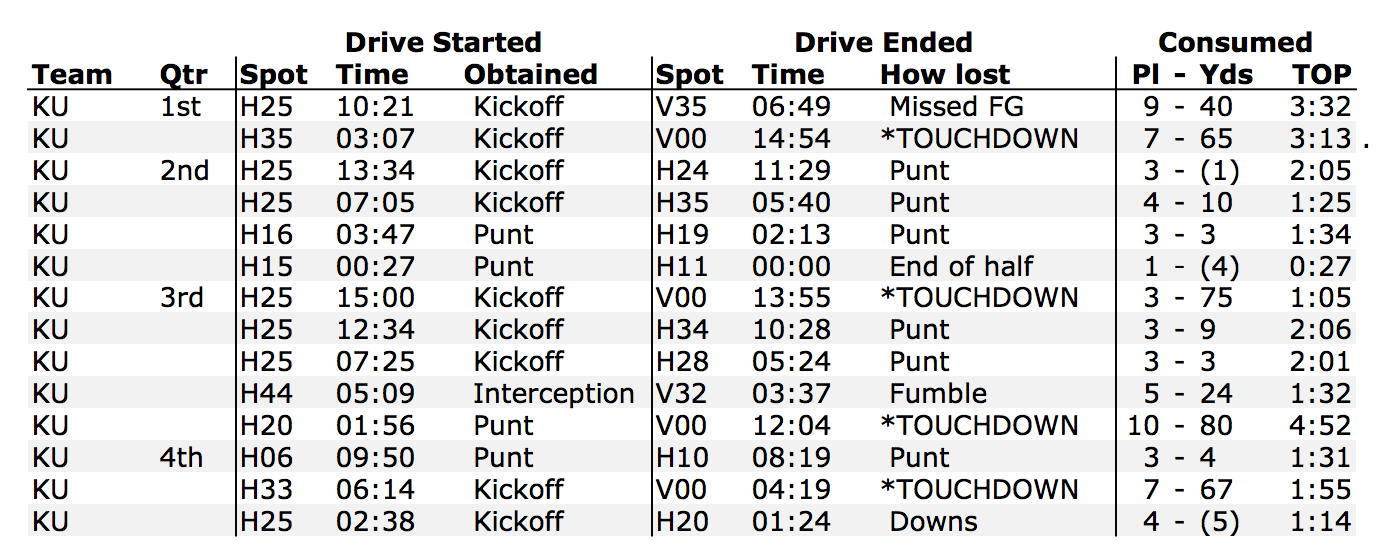This screenshot has height=556, width=1382.
Task: Click the 'Fumble' cell
Action: coord(938,394)
